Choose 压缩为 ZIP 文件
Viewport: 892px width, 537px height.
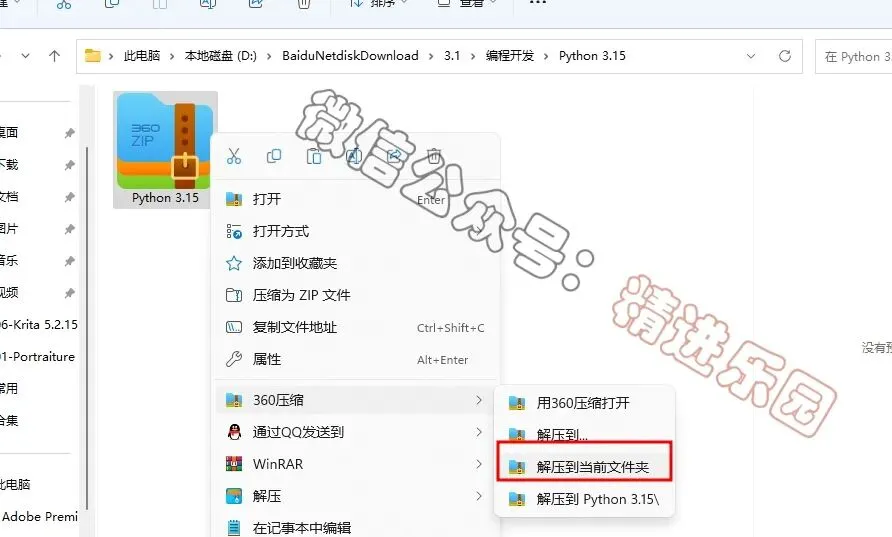(x=356, y=295)
